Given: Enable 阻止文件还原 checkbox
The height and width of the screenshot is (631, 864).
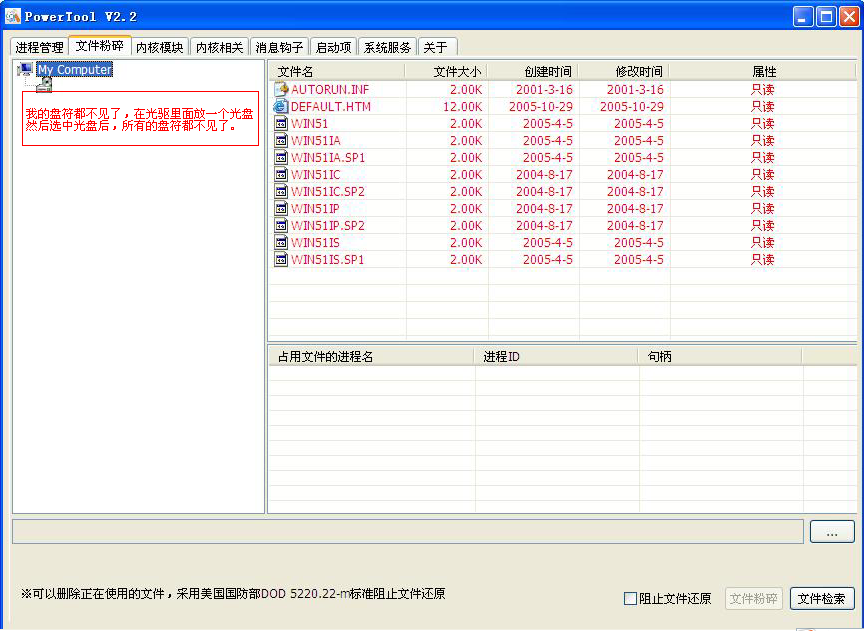Looking at the screenshot, I should pyautogui.click(x=630, y=598).
